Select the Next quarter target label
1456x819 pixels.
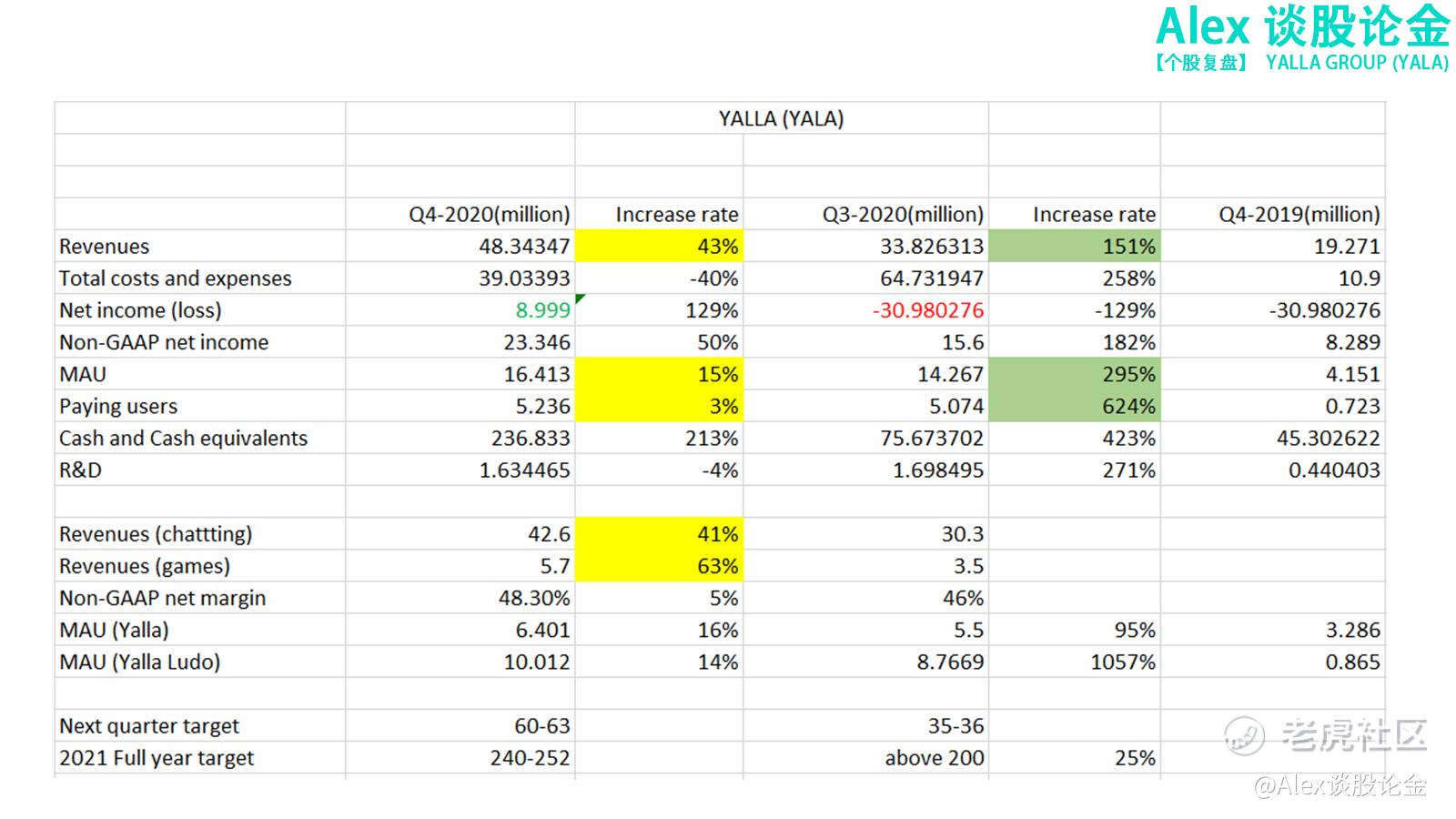point(149,726)
